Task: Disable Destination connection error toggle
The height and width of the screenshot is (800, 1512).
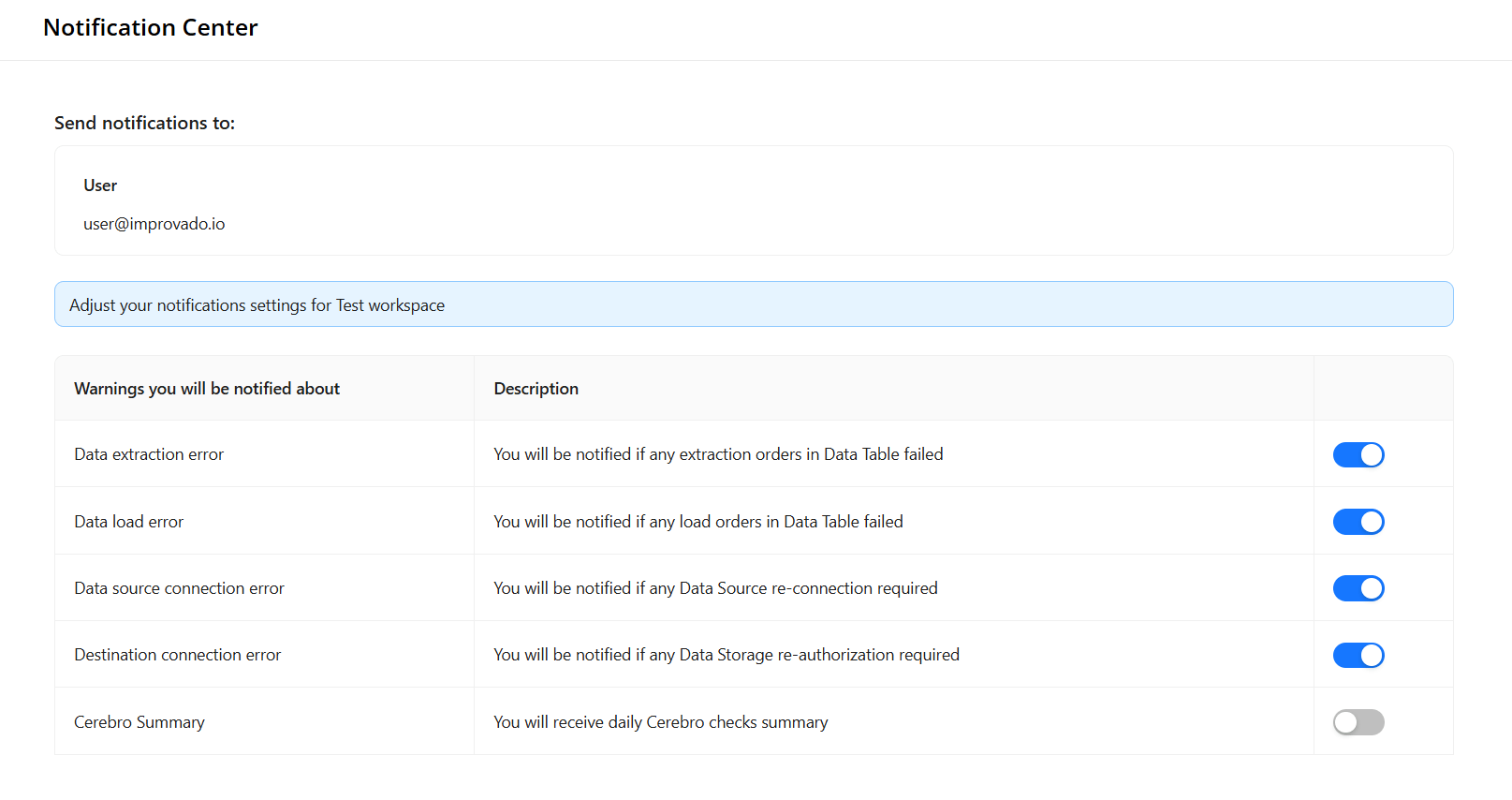Action: pos(1358,655)
